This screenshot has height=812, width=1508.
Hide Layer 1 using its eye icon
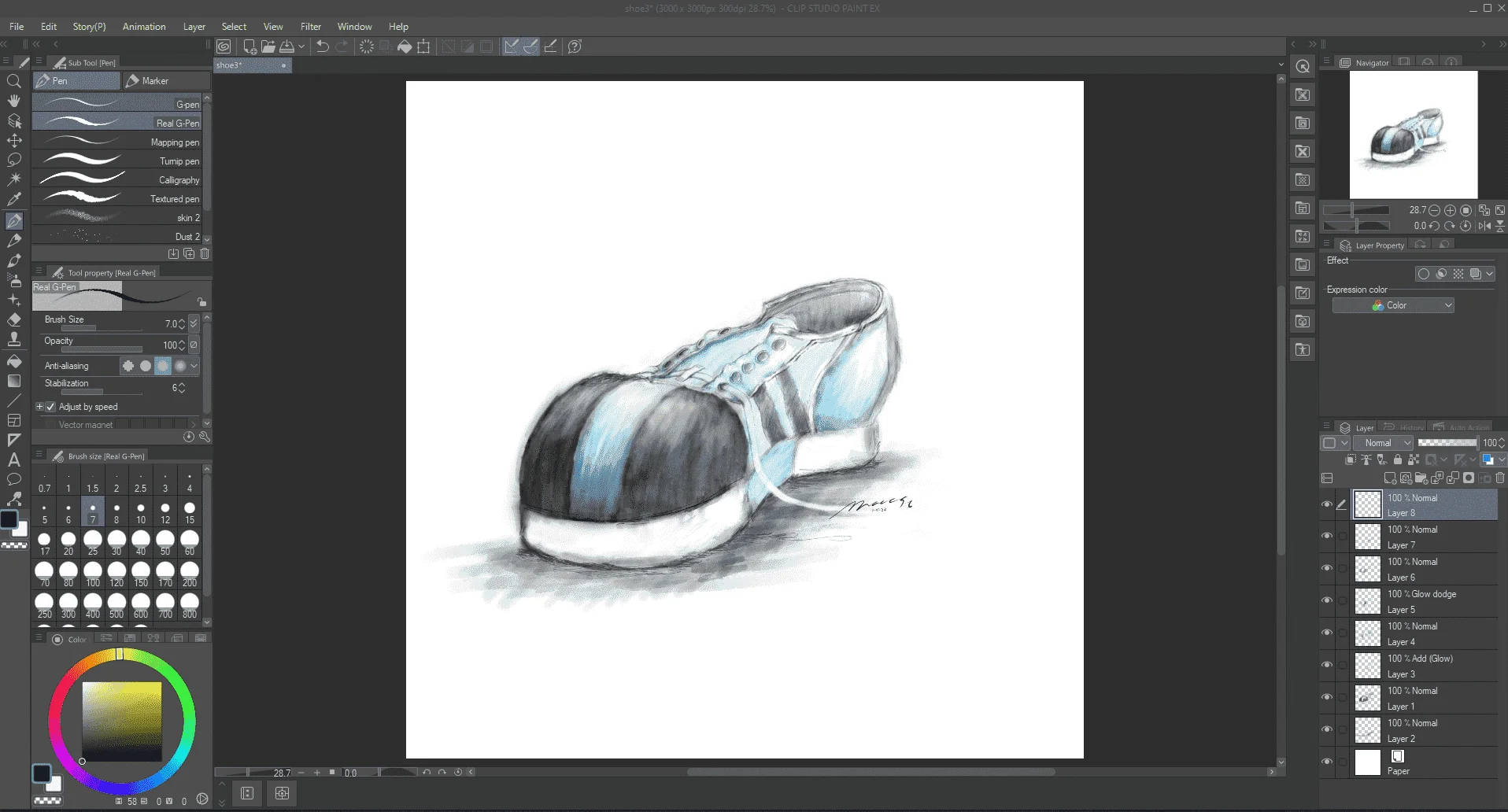point(1327,698)
